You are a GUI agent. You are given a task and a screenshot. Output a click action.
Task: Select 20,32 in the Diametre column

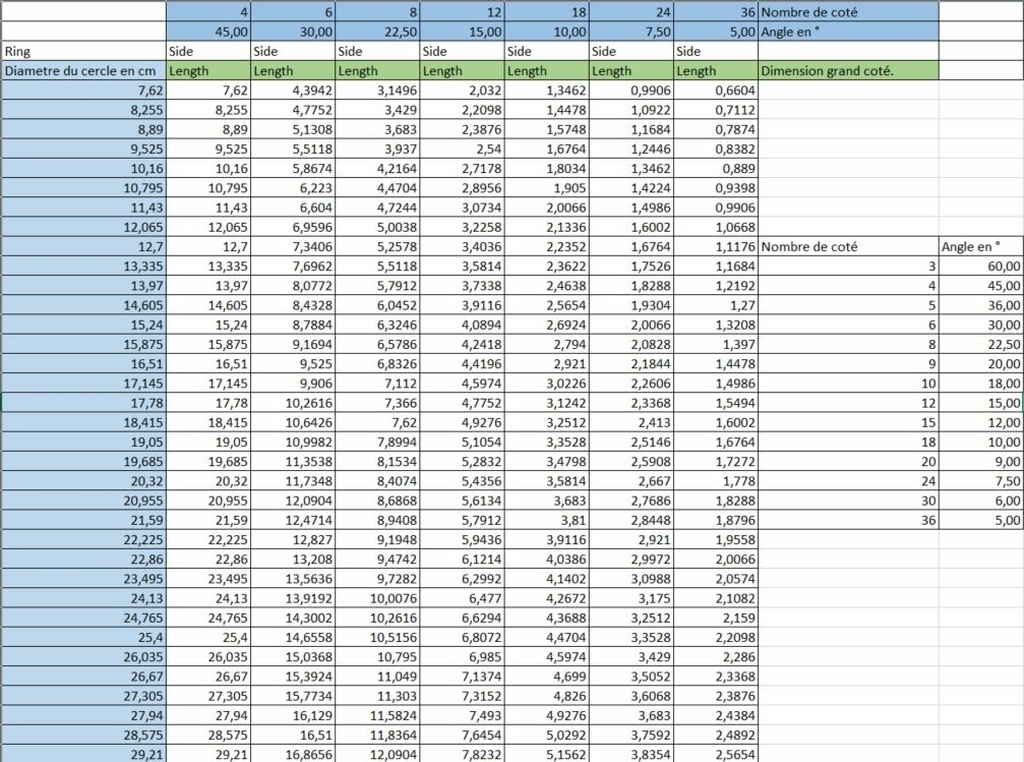click(x=83, y=481)
